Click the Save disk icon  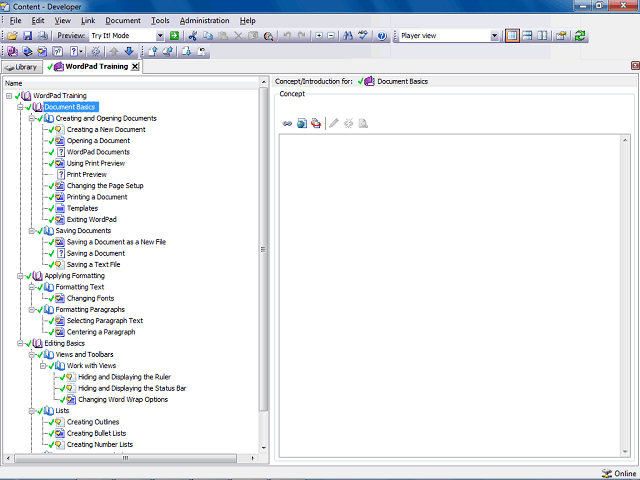27,36
